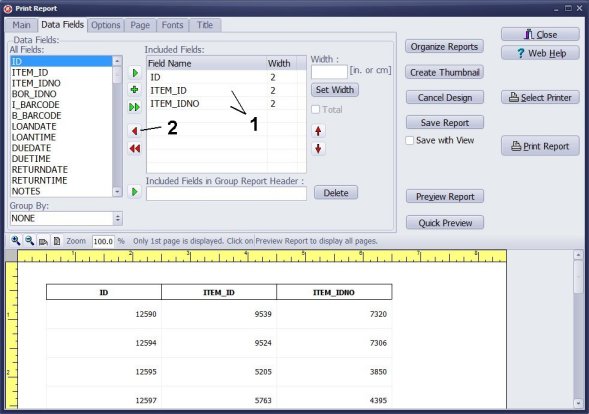Viewport: 589px width, 414px height.
Task: Click the All Fields list down scroll arrow
Action: coord(117,192)
